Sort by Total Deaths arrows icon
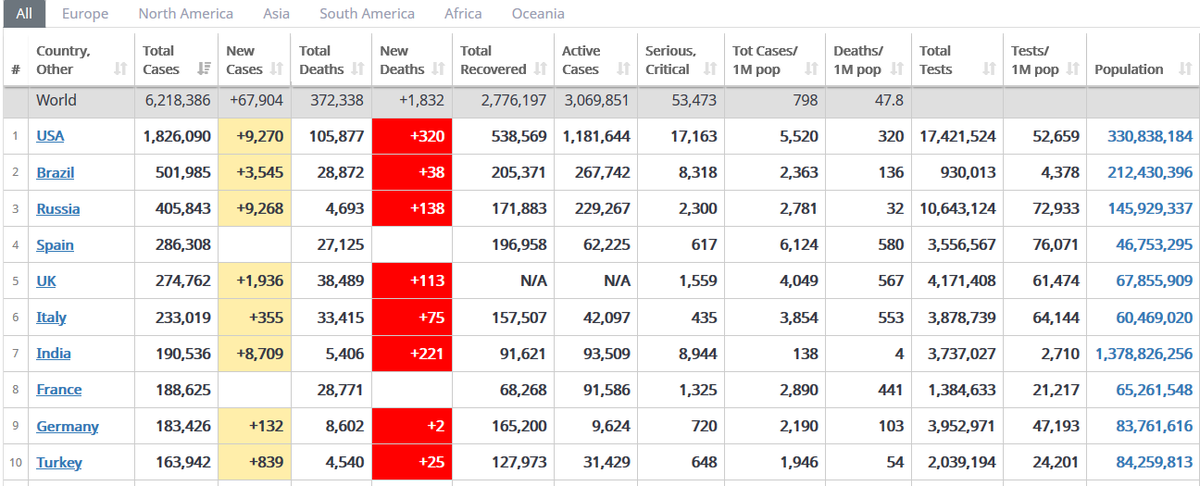 [357, 69]
